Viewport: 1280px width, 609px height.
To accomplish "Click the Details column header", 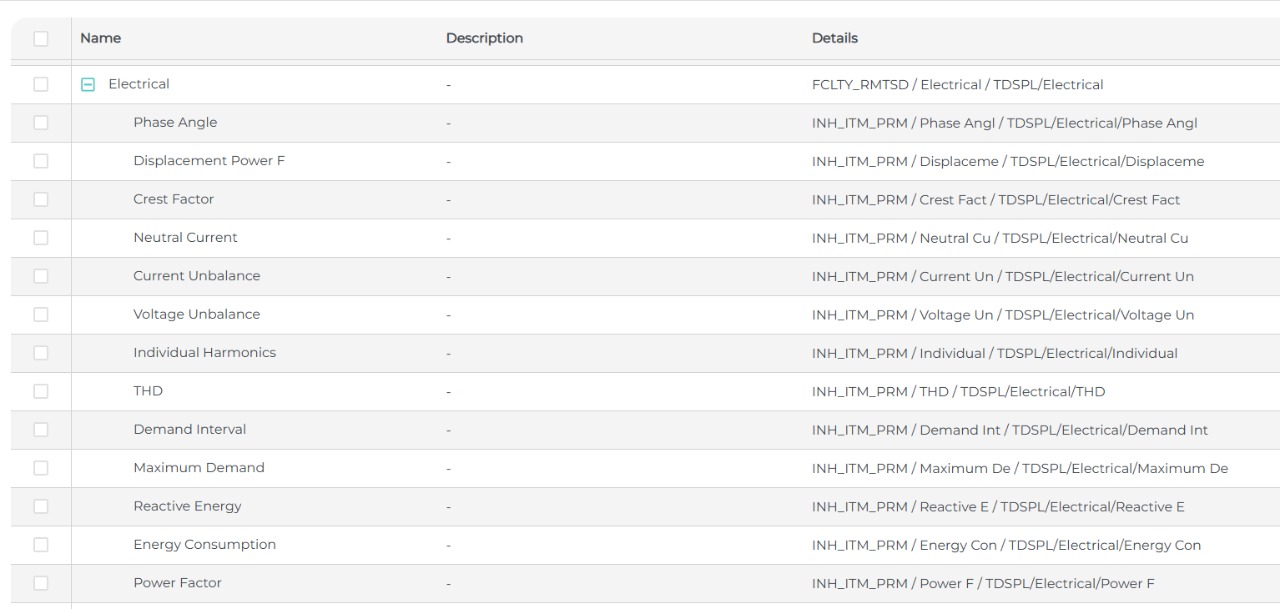I will click(835, 38).
